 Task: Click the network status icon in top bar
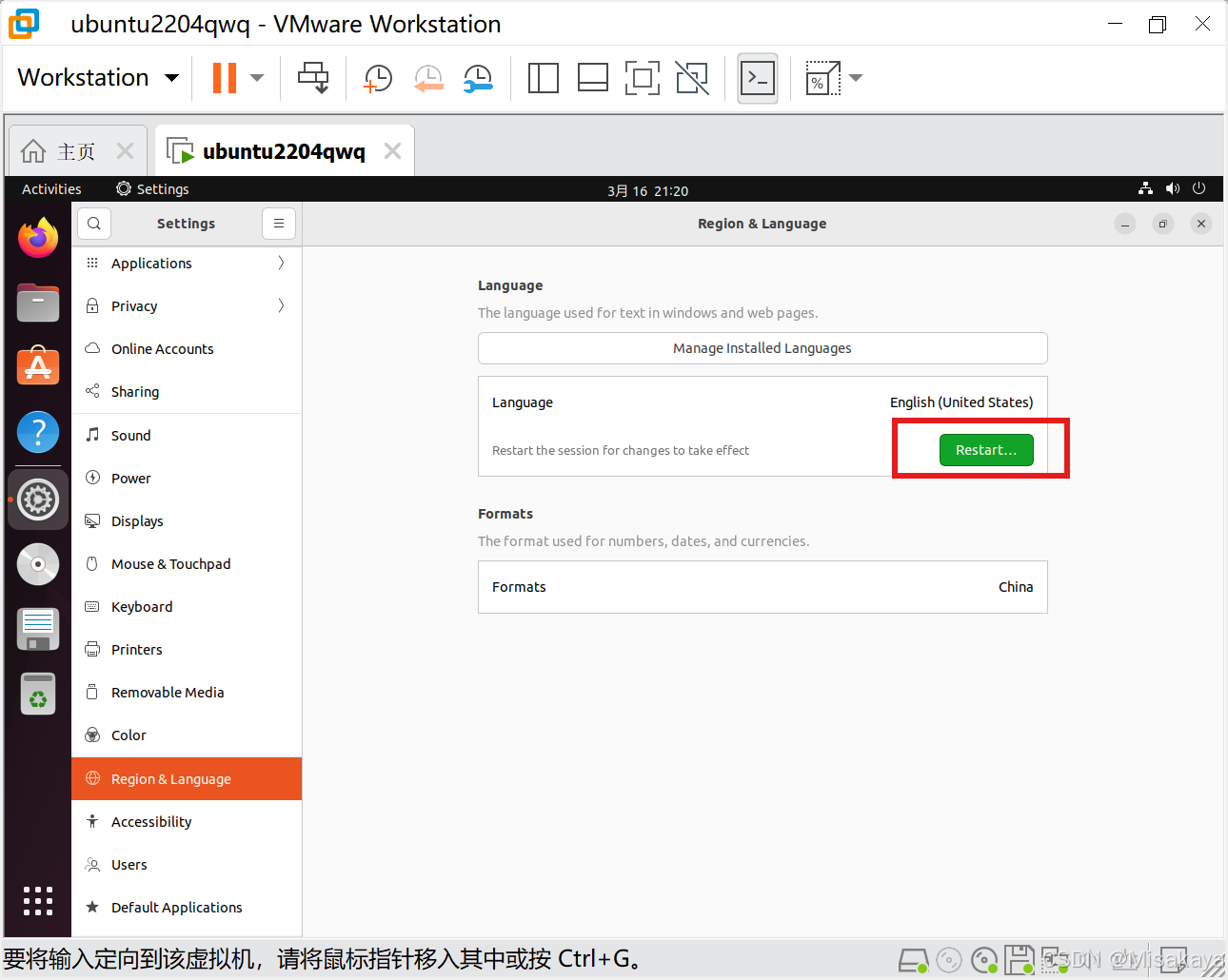pos(1146,188)
